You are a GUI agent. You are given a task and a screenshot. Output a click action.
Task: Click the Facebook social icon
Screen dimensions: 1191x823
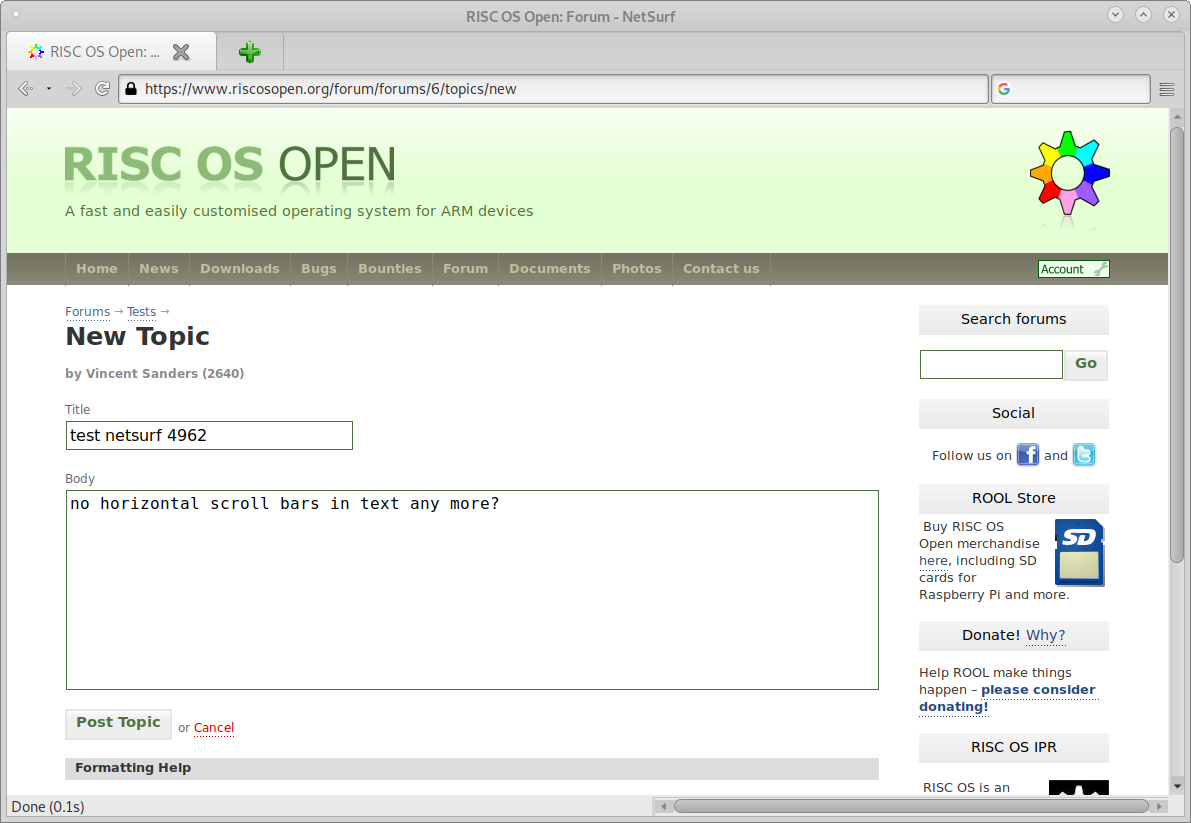coord(1028,455)
